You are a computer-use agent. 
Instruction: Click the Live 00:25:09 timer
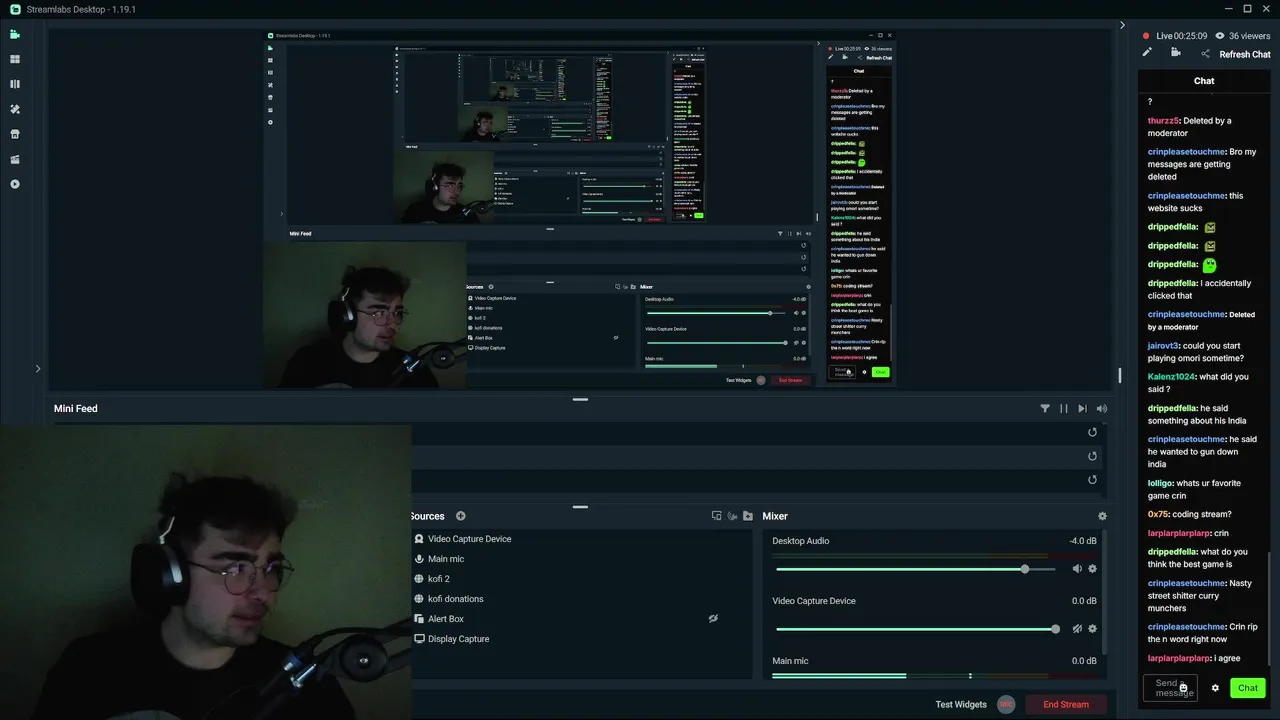click(x=1181, y=36)
